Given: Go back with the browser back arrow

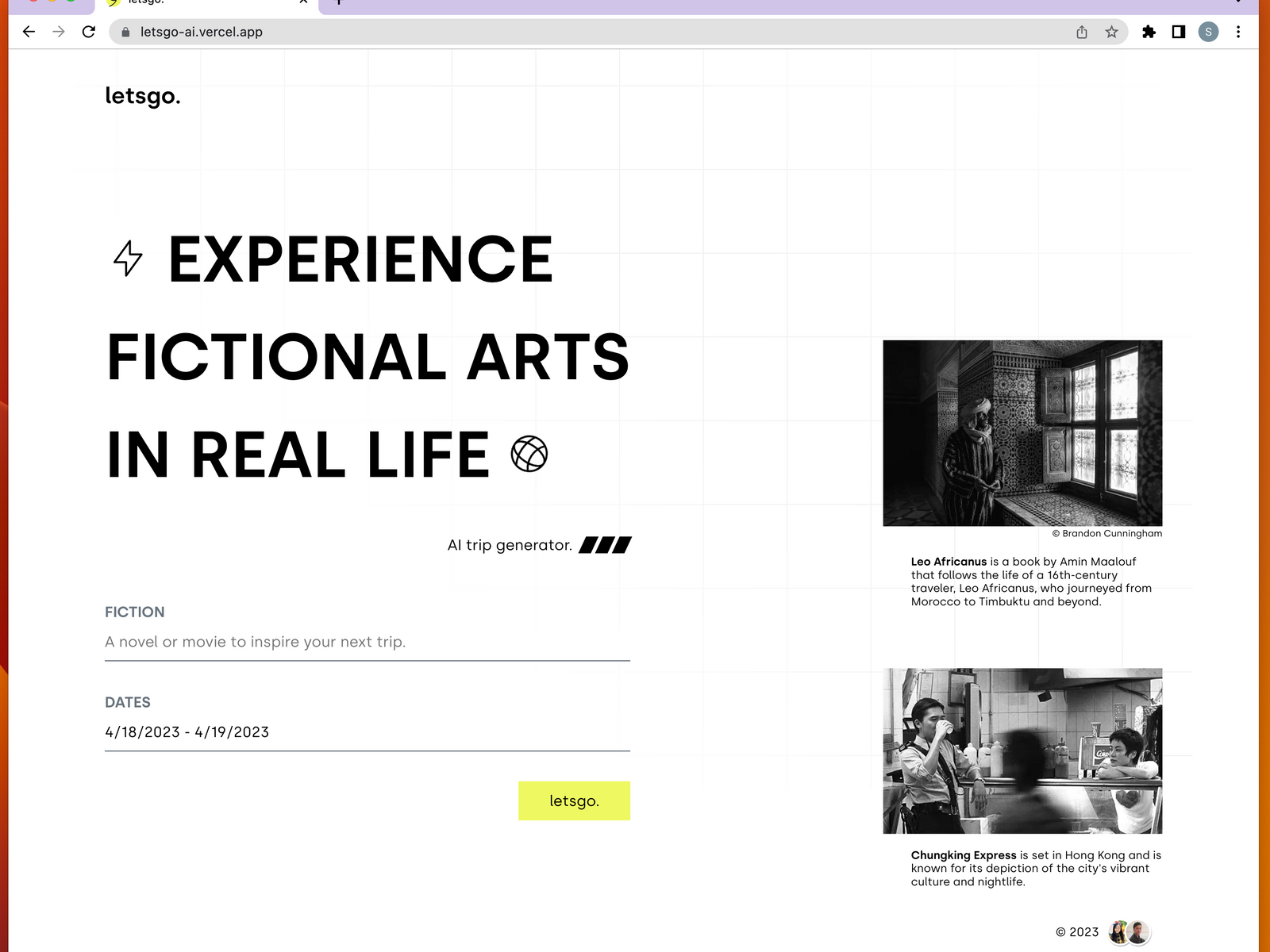Looking at the screenshot, I should click(29, 32).
